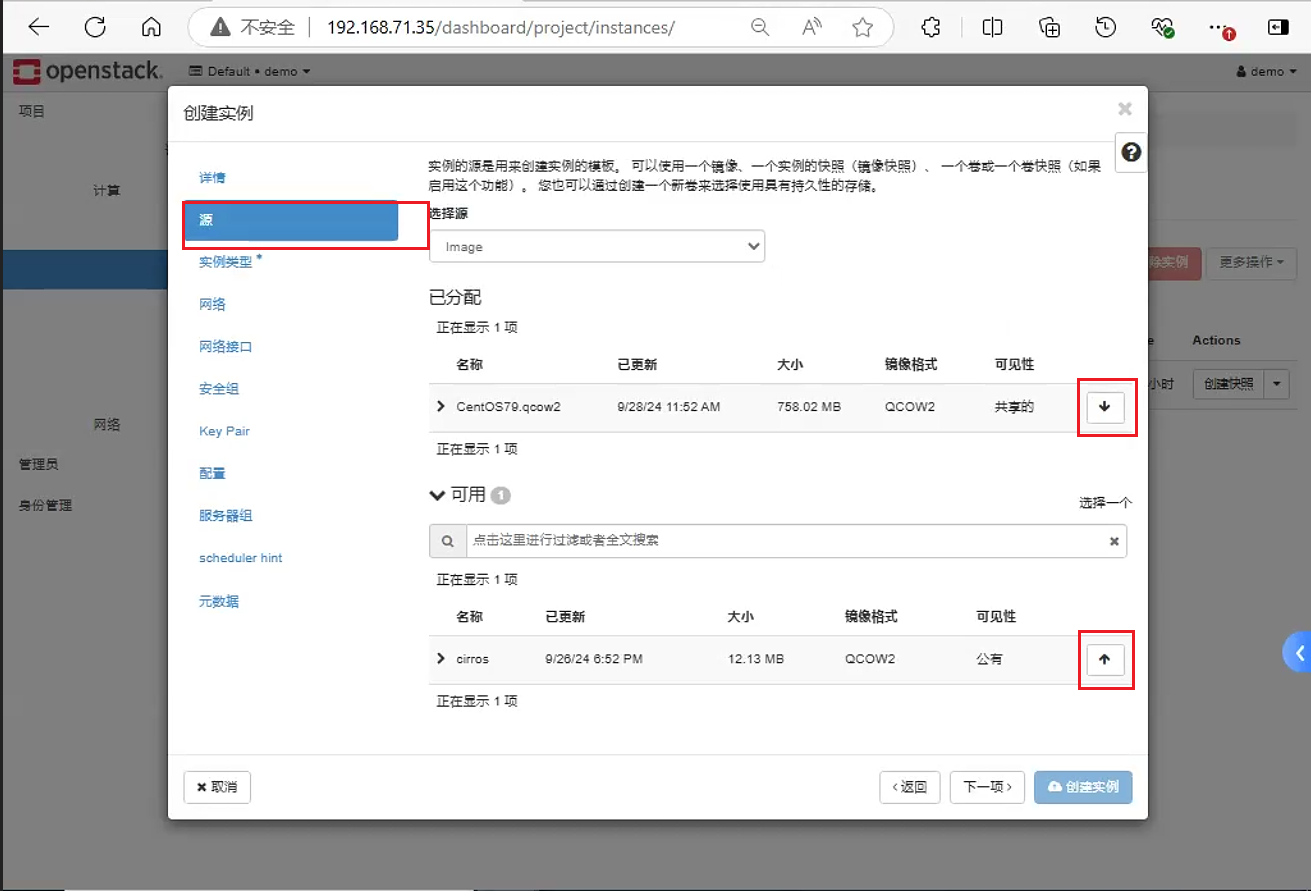
Task: Start the read aloud feature
Action: pos(812,28)
